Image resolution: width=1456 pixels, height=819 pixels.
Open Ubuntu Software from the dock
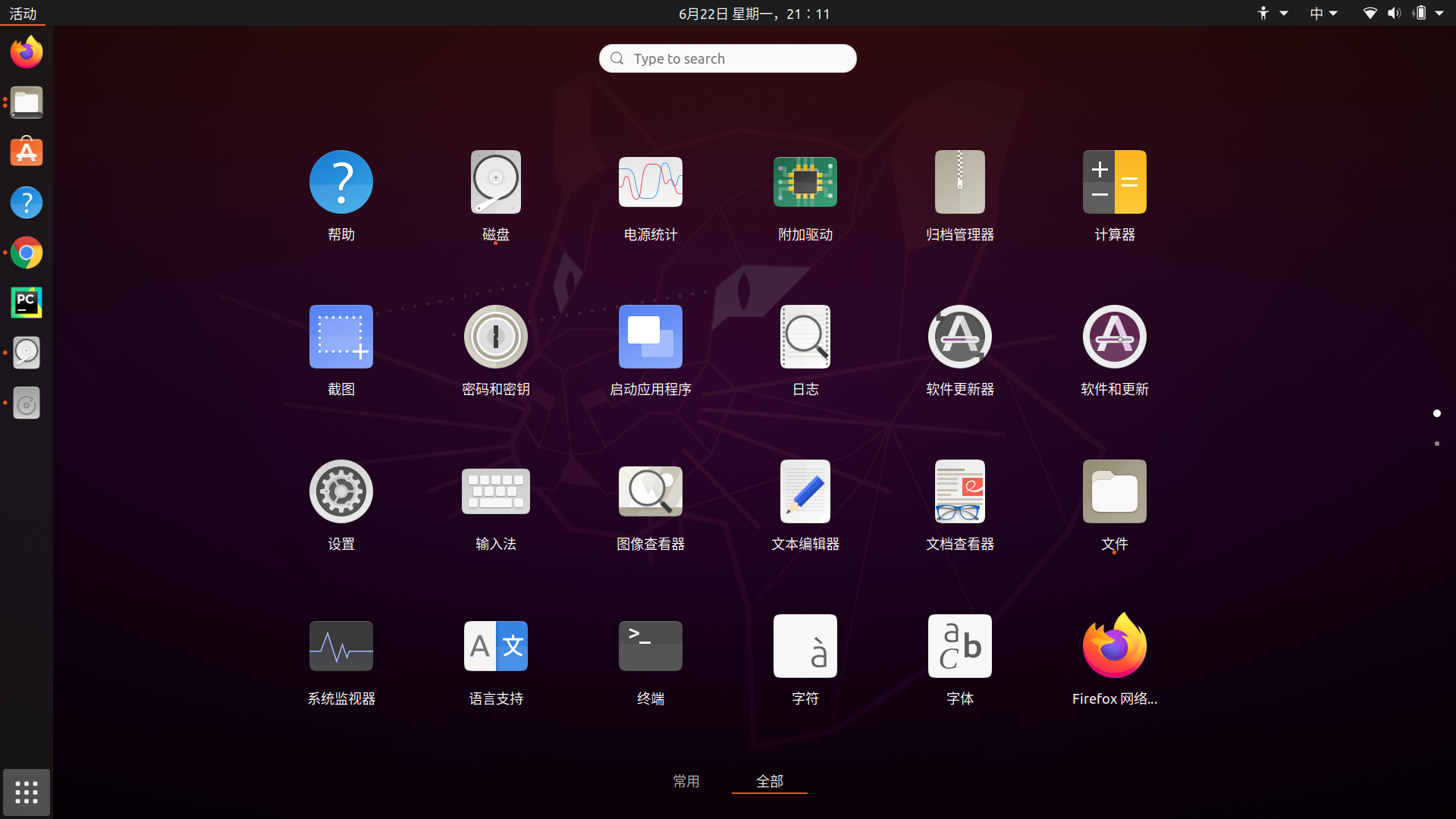pos(26,151)
